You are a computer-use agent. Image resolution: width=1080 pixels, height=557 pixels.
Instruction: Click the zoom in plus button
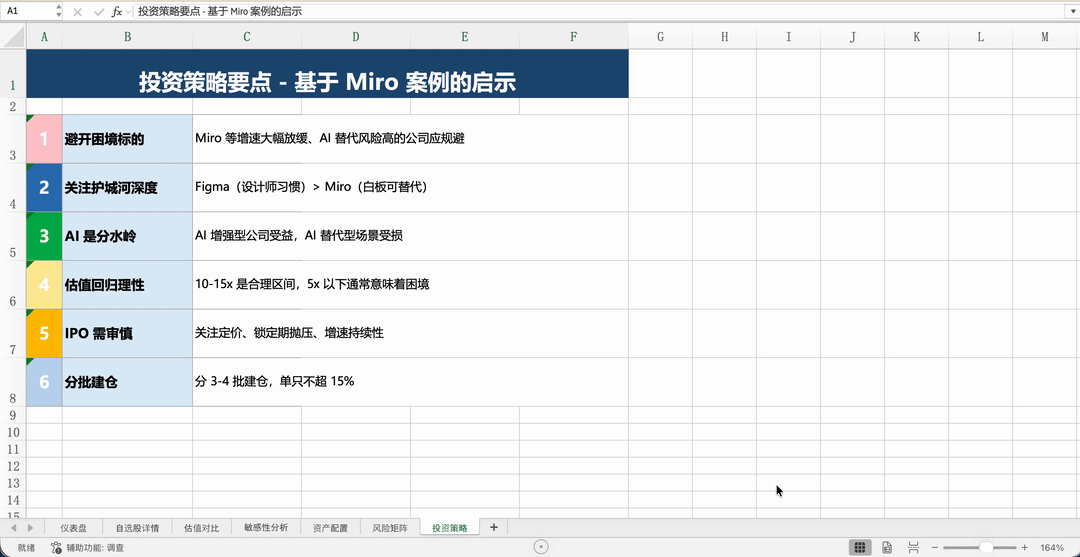click(x=1024, y=547)
